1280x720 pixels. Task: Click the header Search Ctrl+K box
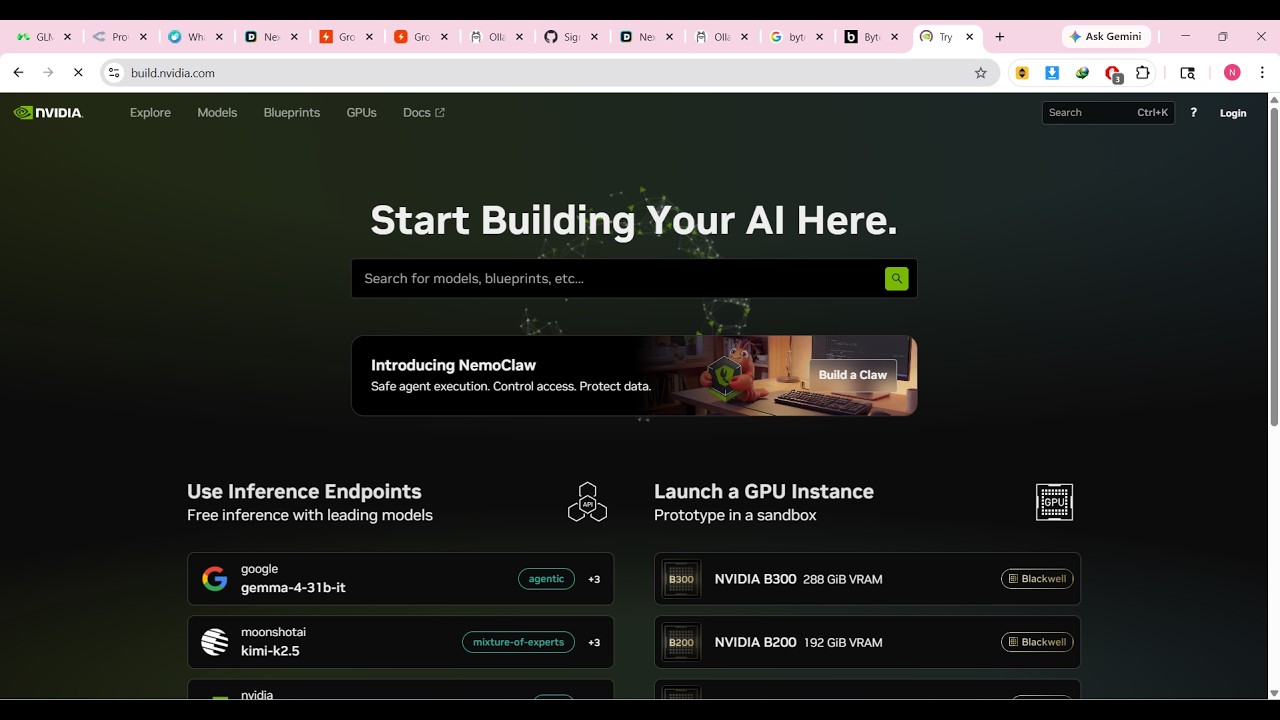tap(1108, 113)
